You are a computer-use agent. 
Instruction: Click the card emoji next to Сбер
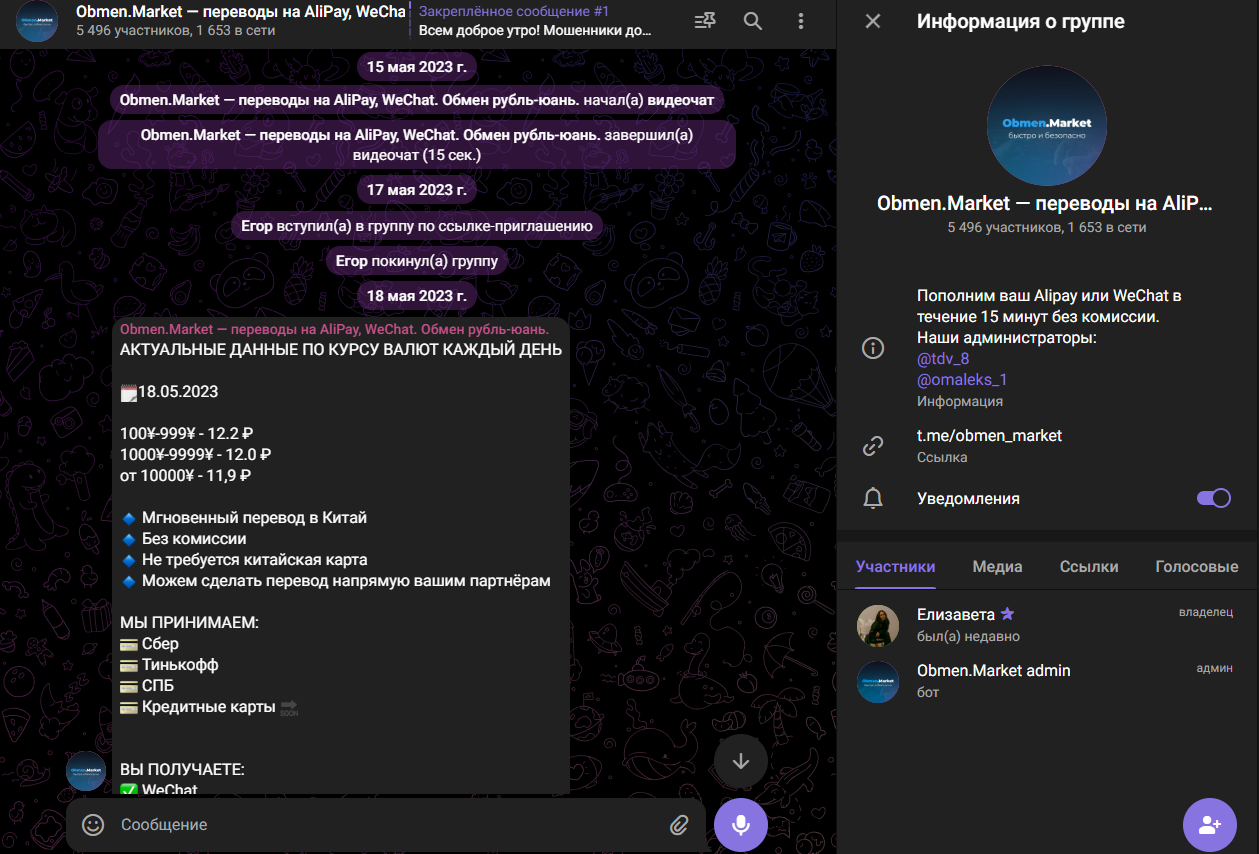click(129, 644)
